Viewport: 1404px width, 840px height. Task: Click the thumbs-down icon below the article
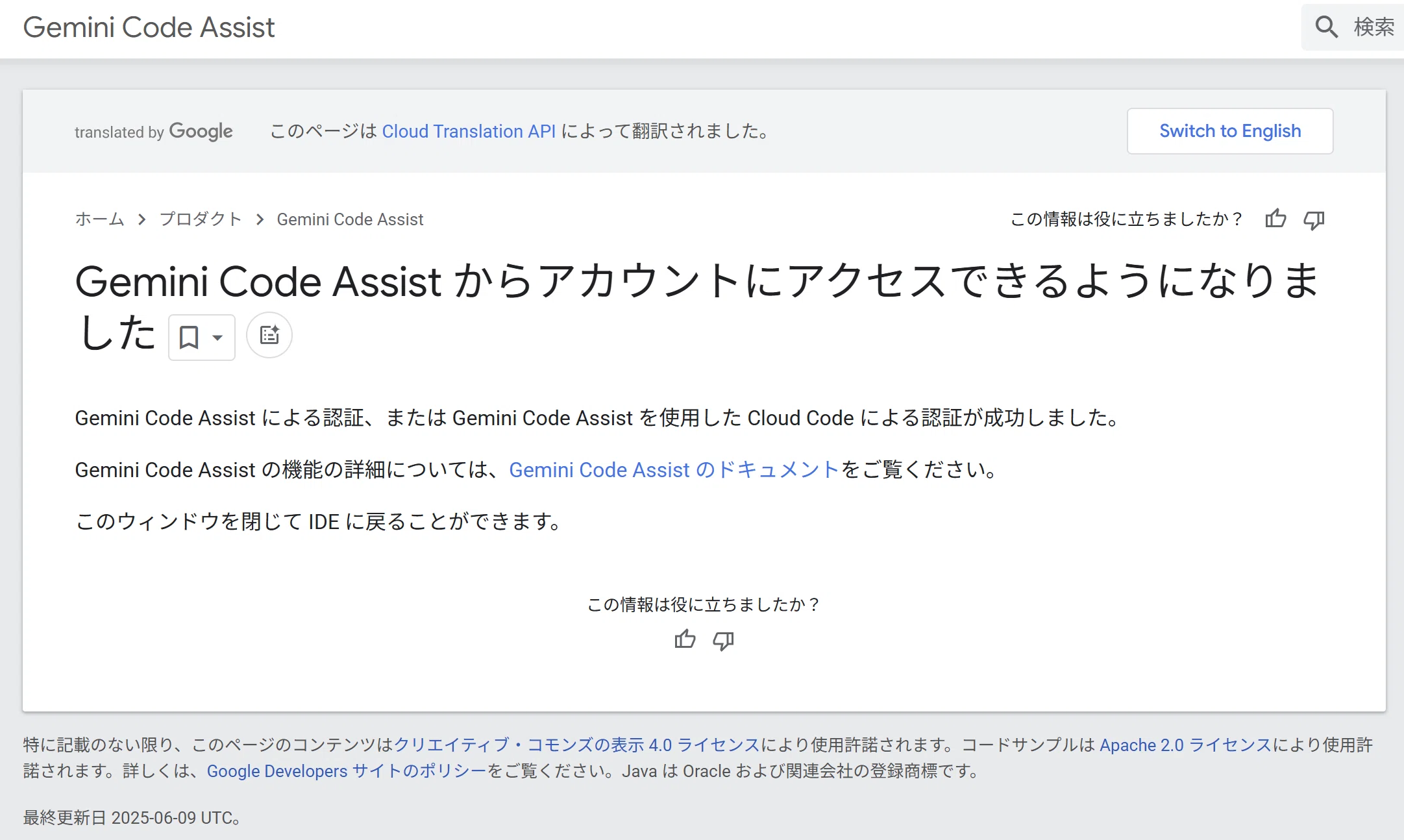(723, 641)
